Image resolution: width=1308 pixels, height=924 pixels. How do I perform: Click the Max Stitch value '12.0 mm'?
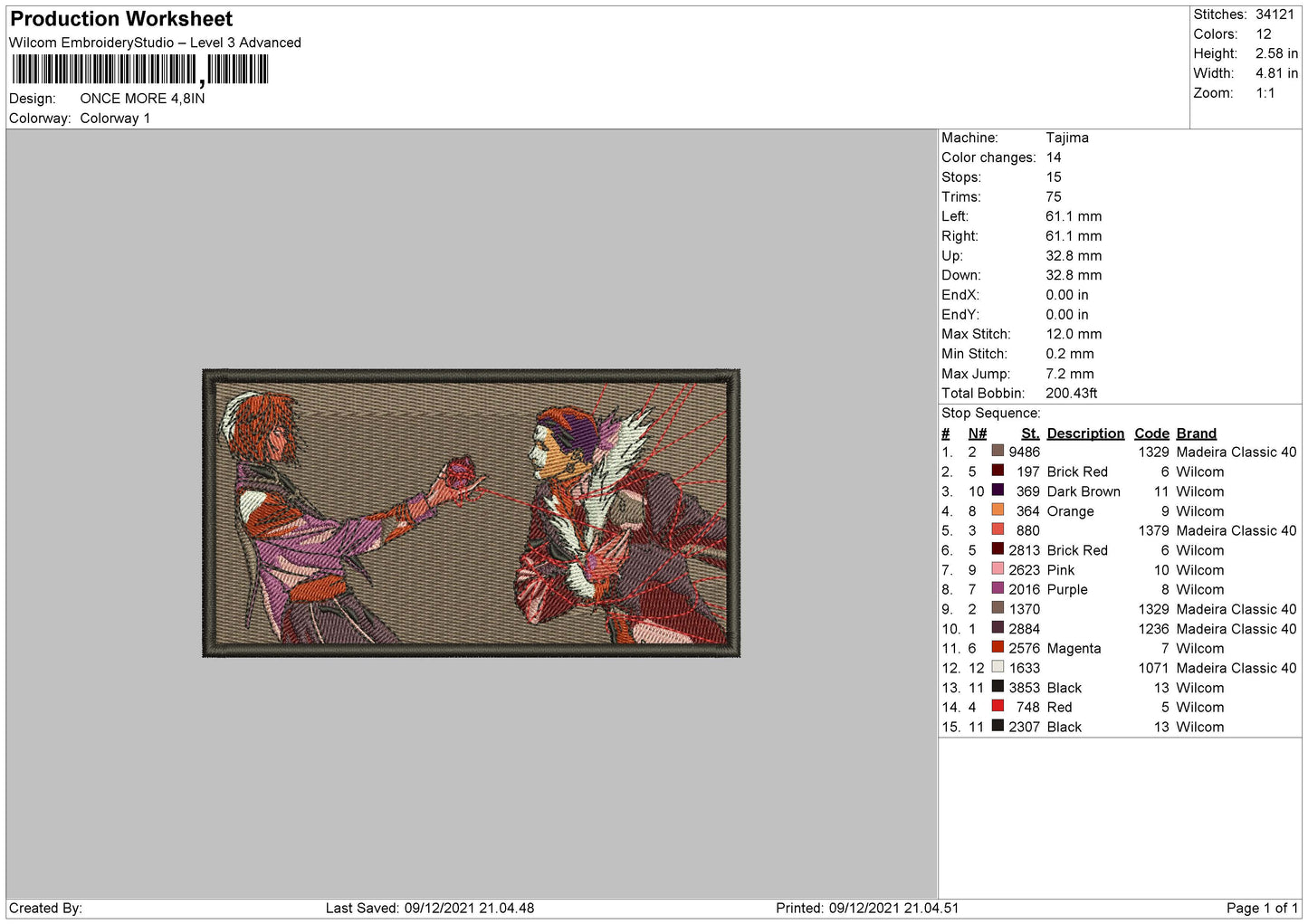click(x=1074, y=334)
